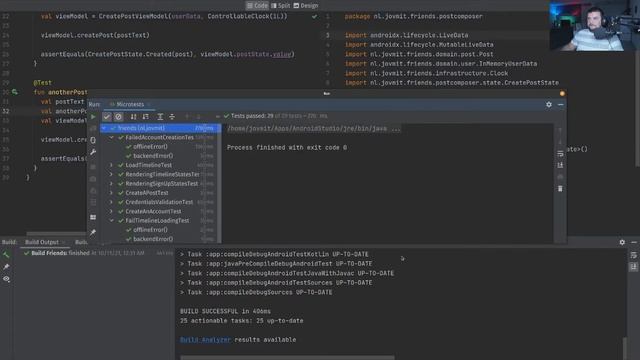Click Task :app:compileDebugSources line
Viewport: 640px width, 360px height.
coord(256,292)
